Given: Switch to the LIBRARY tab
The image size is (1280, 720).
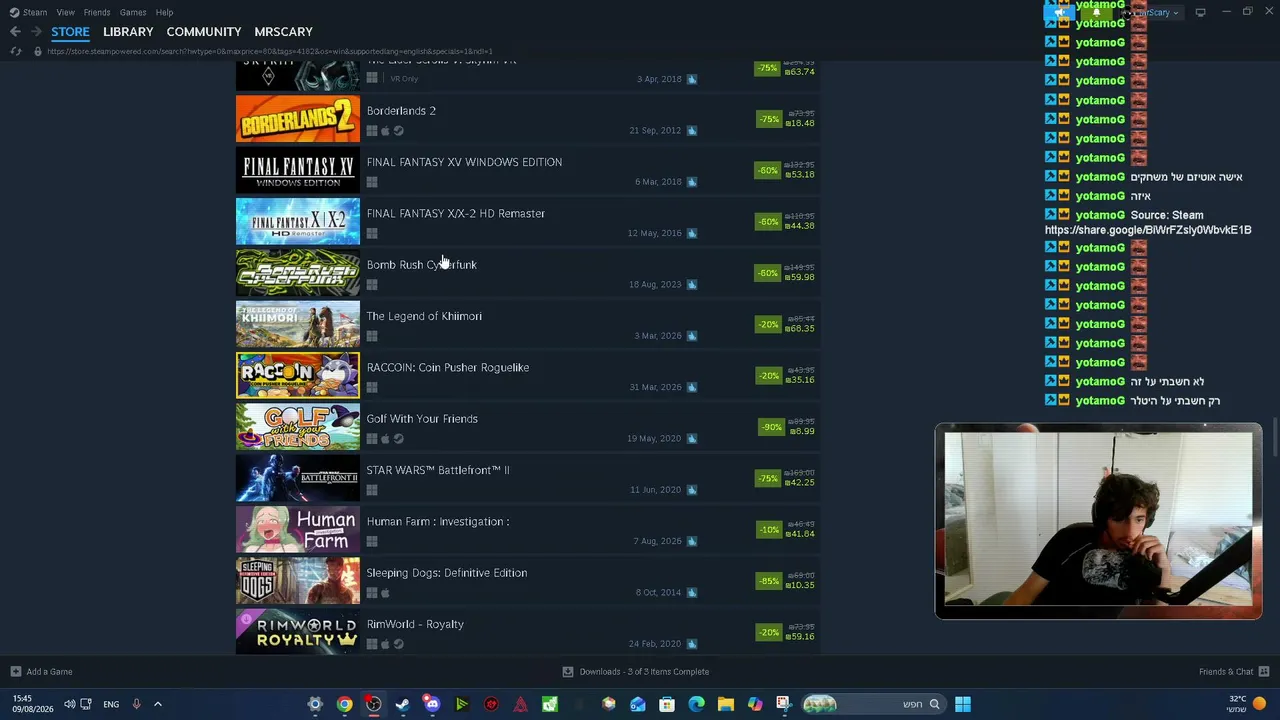Looking at the screenshot, I should [x=128, y=32].
